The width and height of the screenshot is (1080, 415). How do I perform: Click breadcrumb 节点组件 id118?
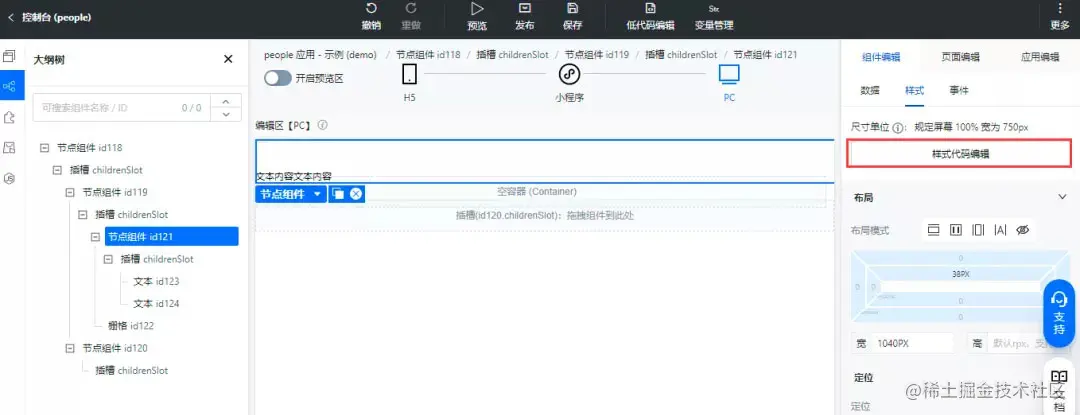(x=428, y=54)
